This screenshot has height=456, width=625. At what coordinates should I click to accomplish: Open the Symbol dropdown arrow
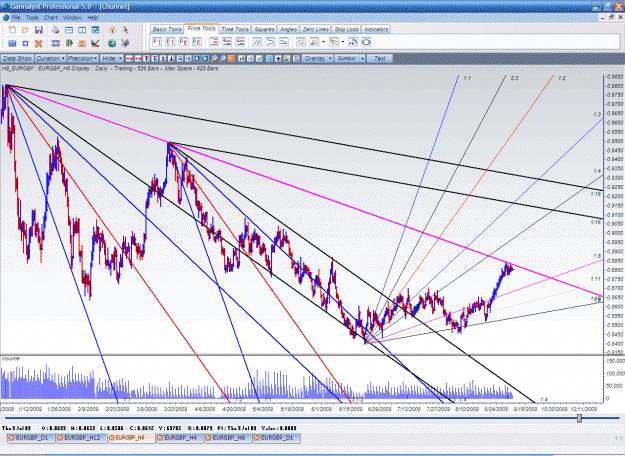[362, 59]
